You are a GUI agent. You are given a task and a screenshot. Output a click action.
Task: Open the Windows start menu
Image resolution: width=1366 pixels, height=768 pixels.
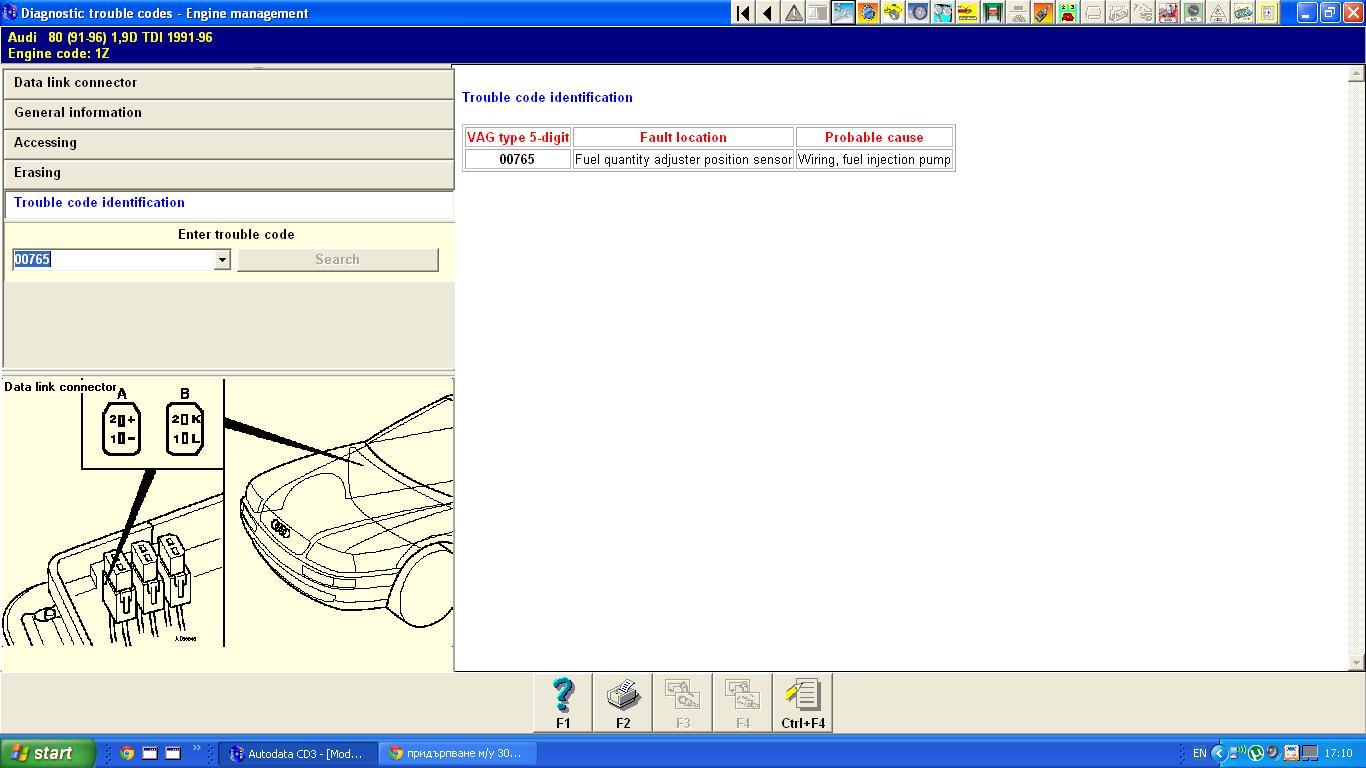coord(47,753)
